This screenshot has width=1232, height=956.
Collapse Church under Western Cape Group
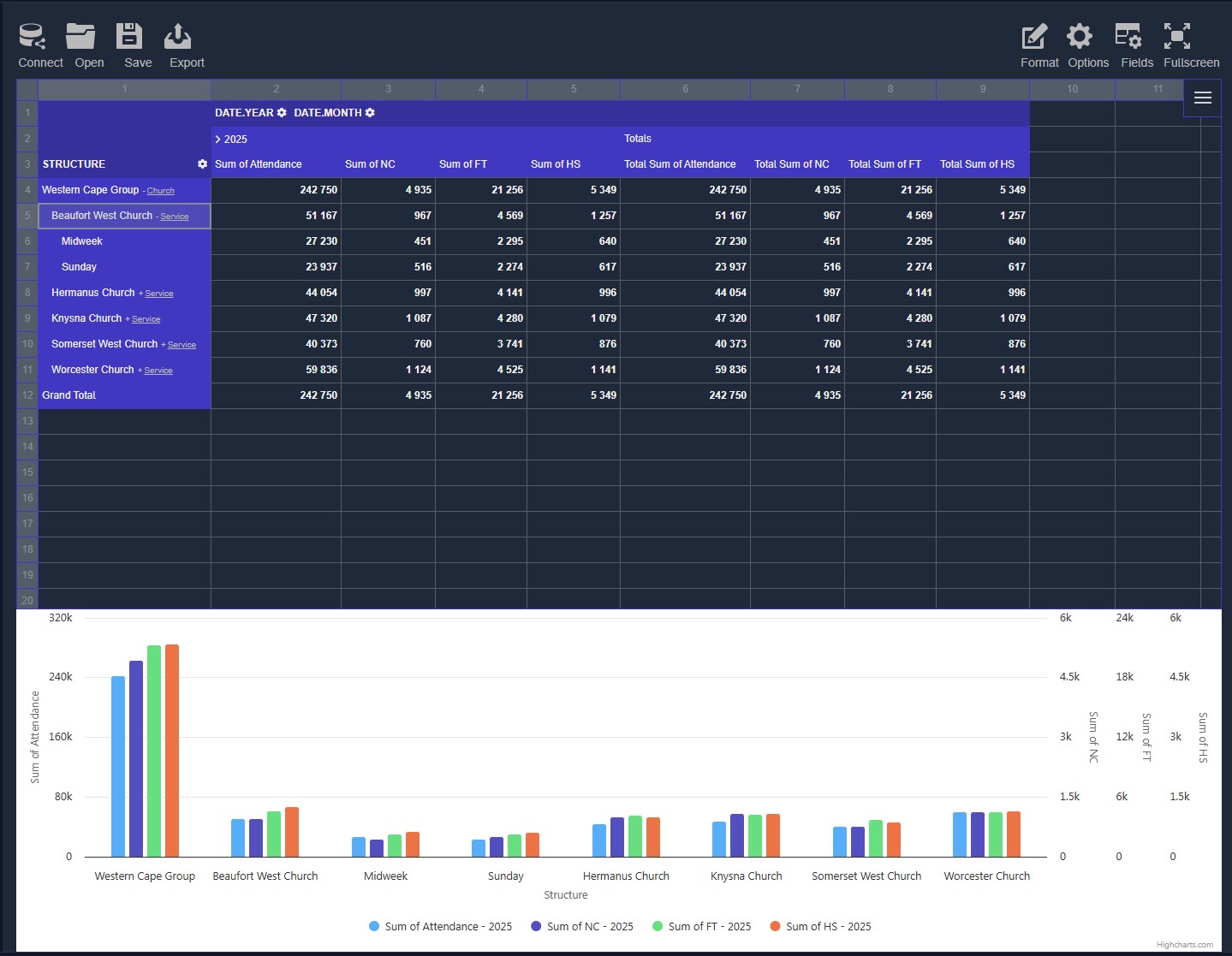point(161,190)
